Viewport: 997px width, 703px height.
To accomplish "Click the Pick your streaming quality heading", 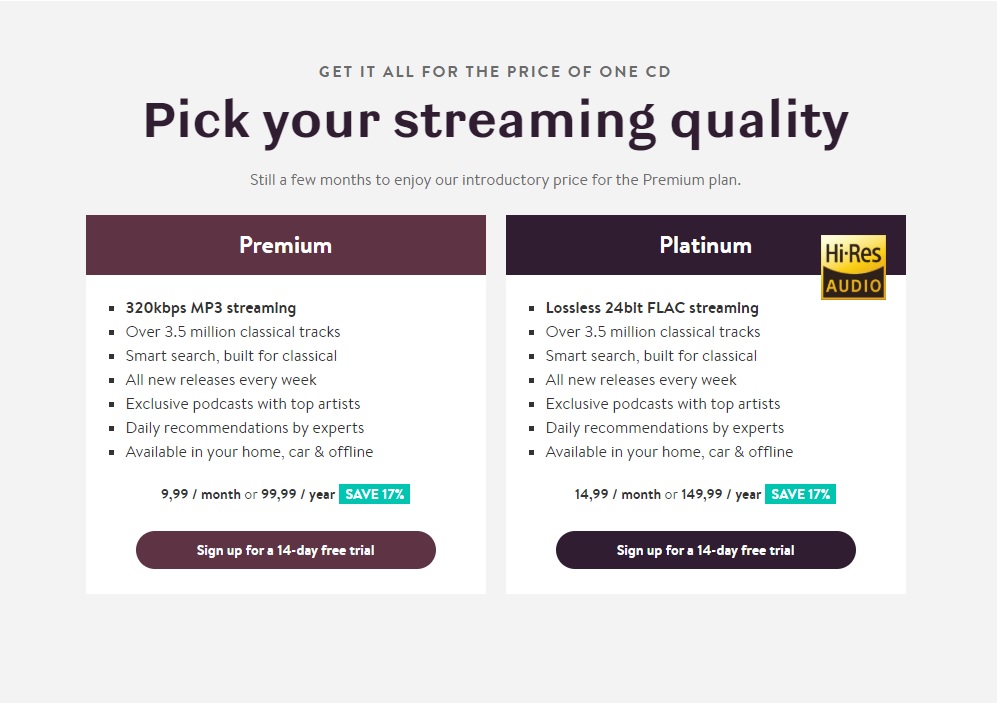I will [x=496, y=120].
